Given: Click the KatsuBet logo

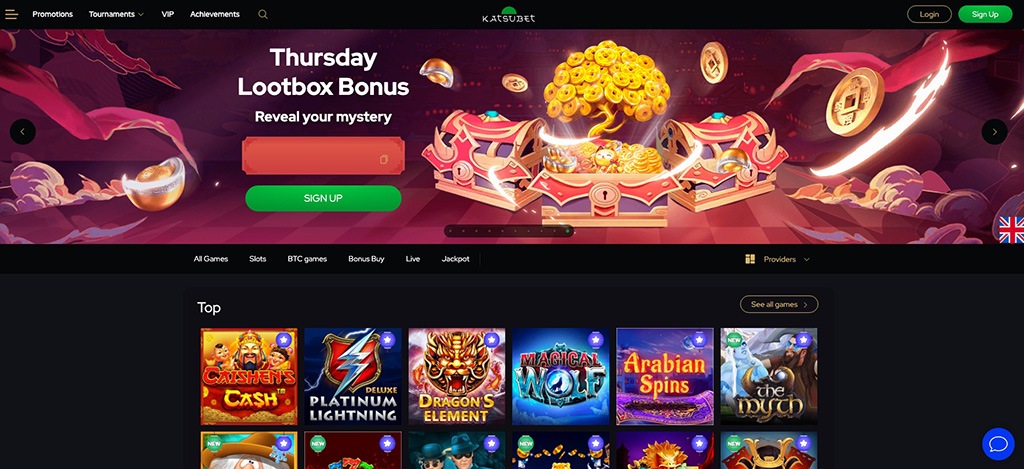Looking at the screenshot, I should (509, 14).
